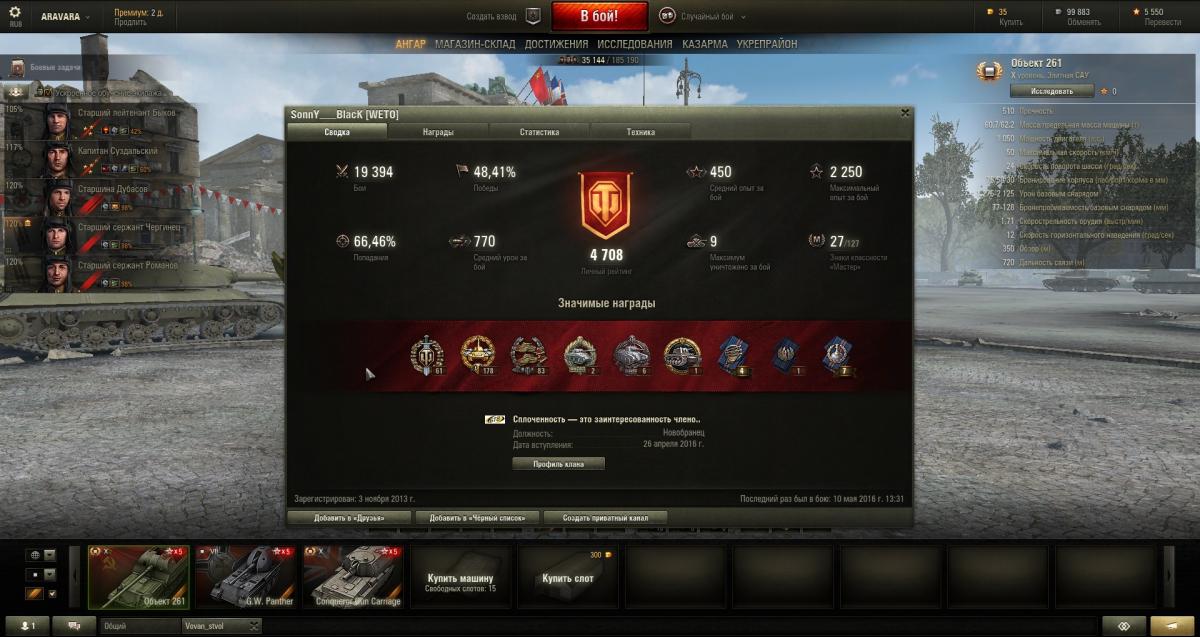1200x637 pixels.
Task: Click the В бой! battle button
Action: [x=600, y=16]
